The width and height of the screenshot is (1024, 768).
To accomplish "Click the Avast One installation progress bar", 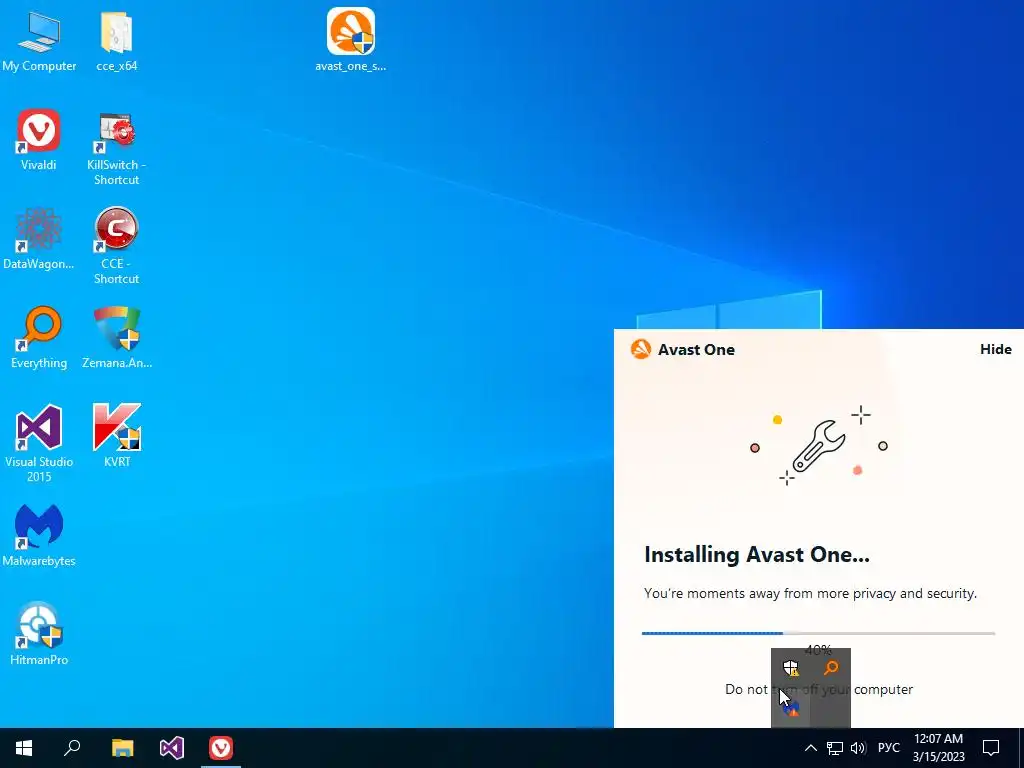I will [x=818, y=633].
